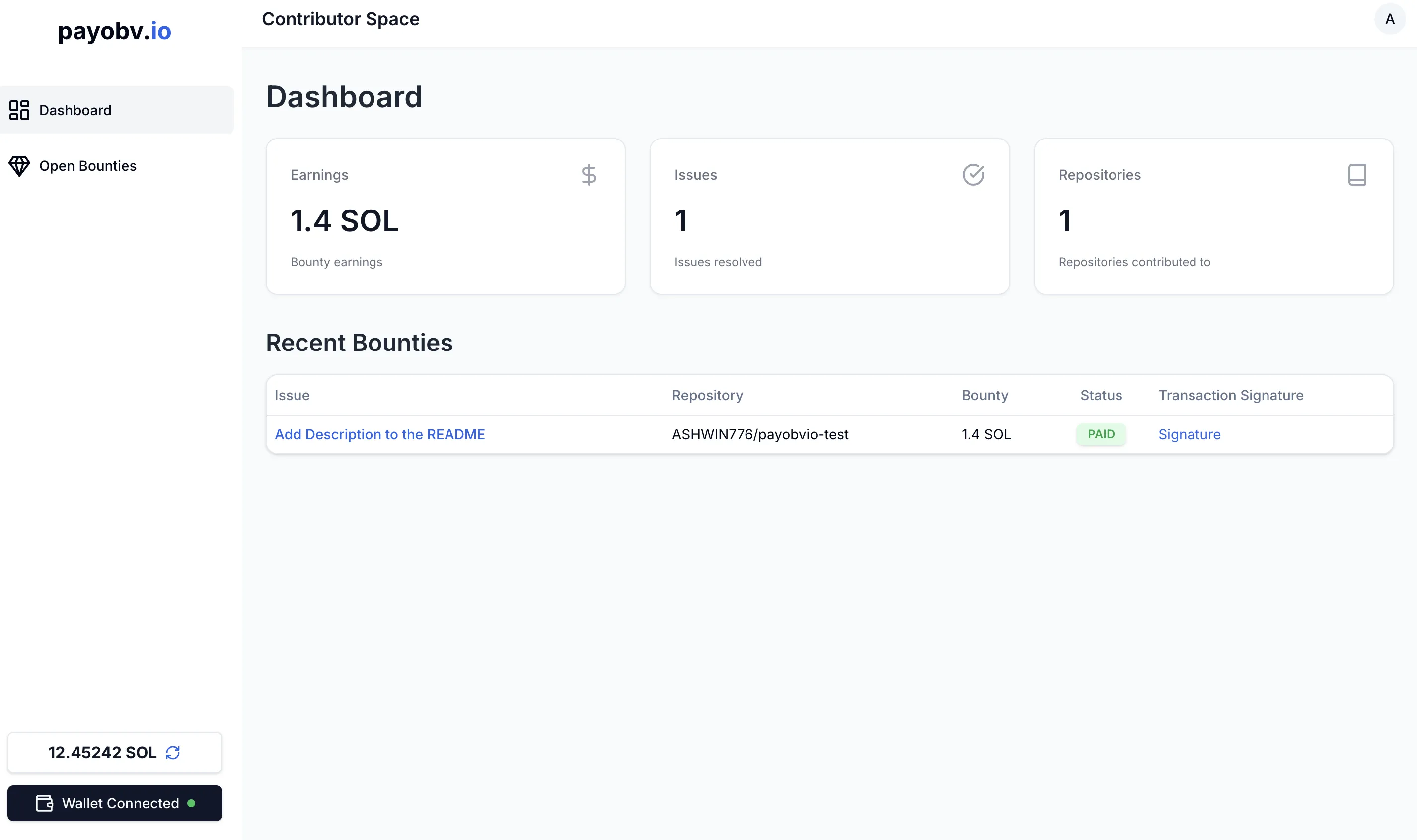Refresh the SOL wallet balance
Image resolution: width=1417 pixels, height=840 pixels.
coord(173,752)
